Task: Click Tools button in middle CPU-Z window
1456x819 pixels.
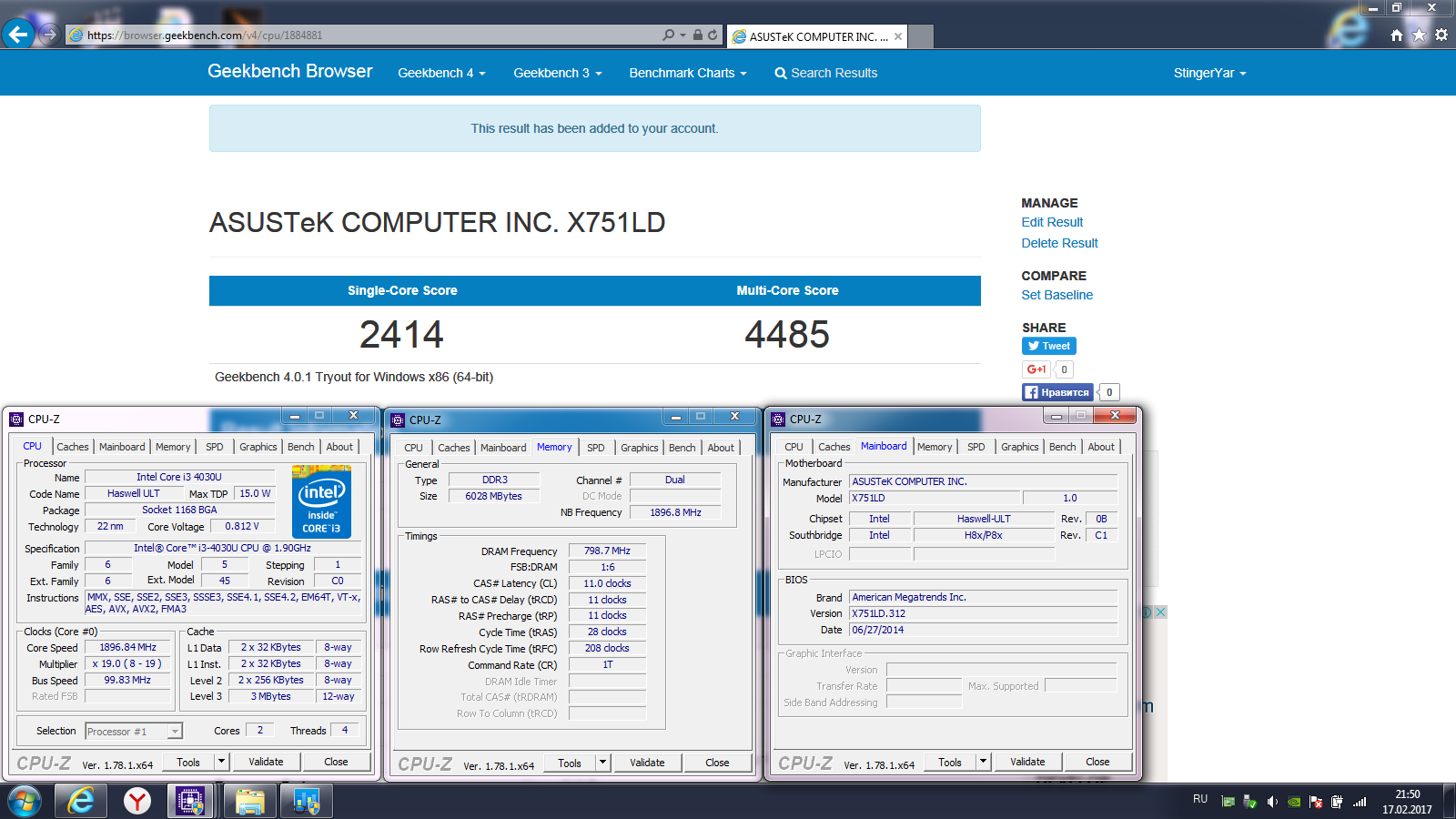Action: 570,763
